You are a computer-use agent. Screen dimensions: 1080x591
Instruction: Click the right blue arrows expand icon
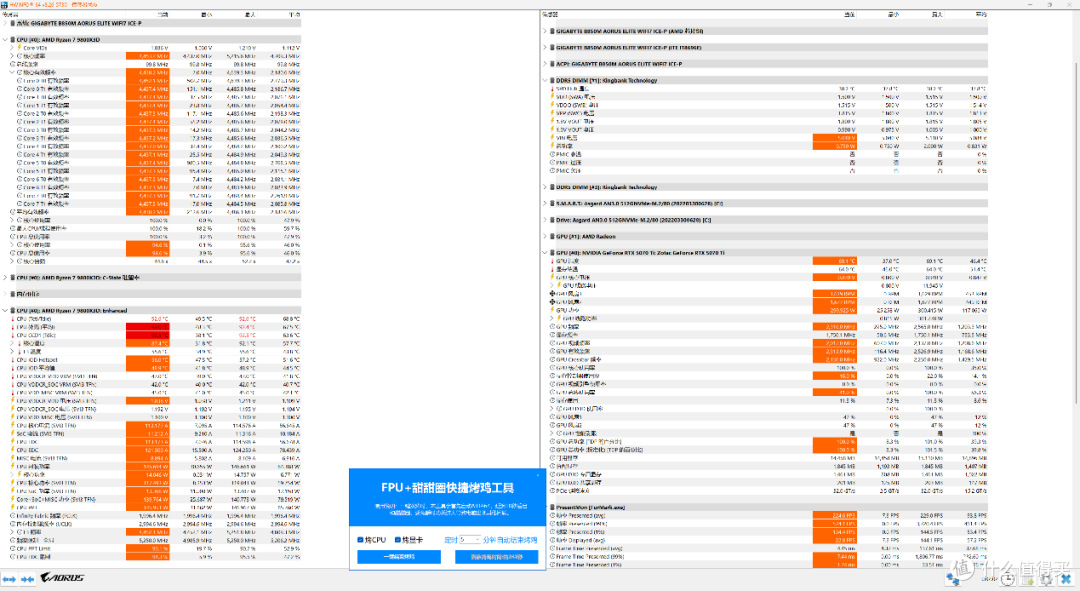tap(28, 579)
